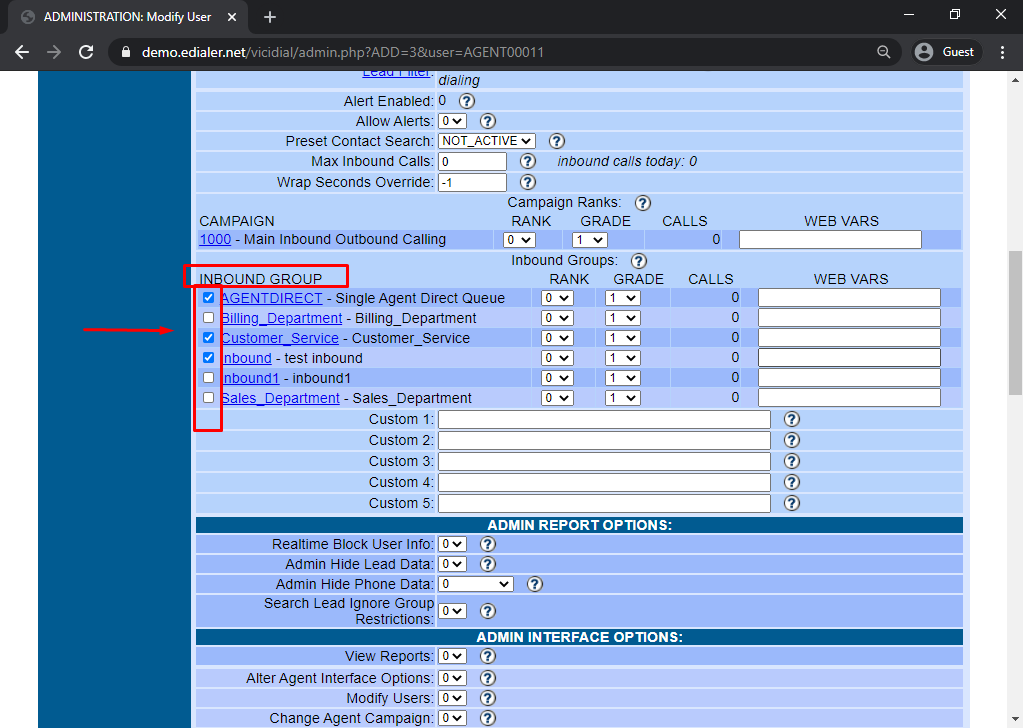Go back using the browser back arrow

[x=22, y=52]
